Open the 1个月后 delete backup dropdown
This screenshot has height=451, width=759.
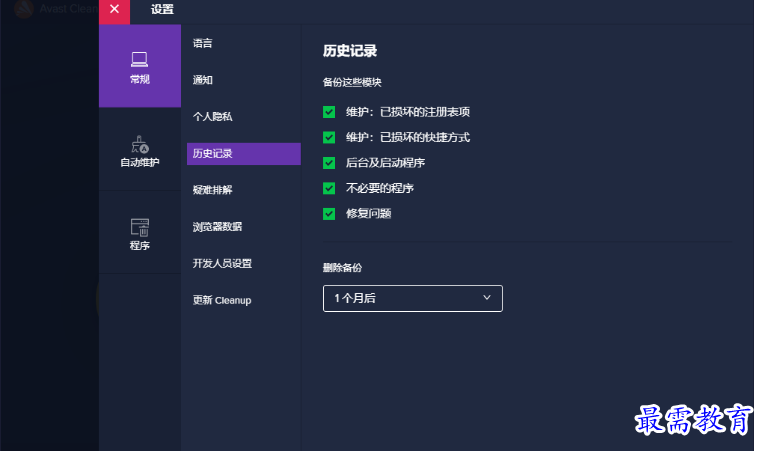(412, 299)
